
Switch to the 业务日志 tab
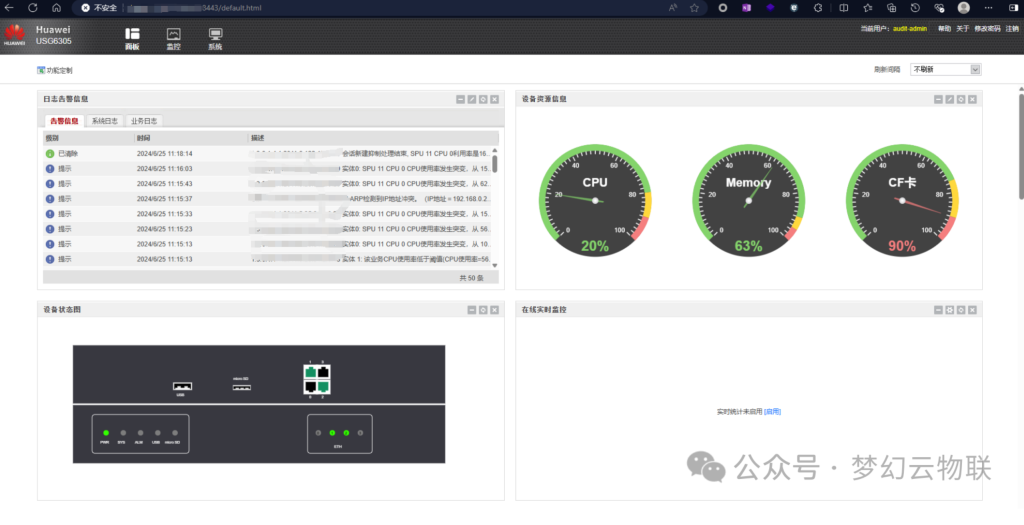[144, 121]
